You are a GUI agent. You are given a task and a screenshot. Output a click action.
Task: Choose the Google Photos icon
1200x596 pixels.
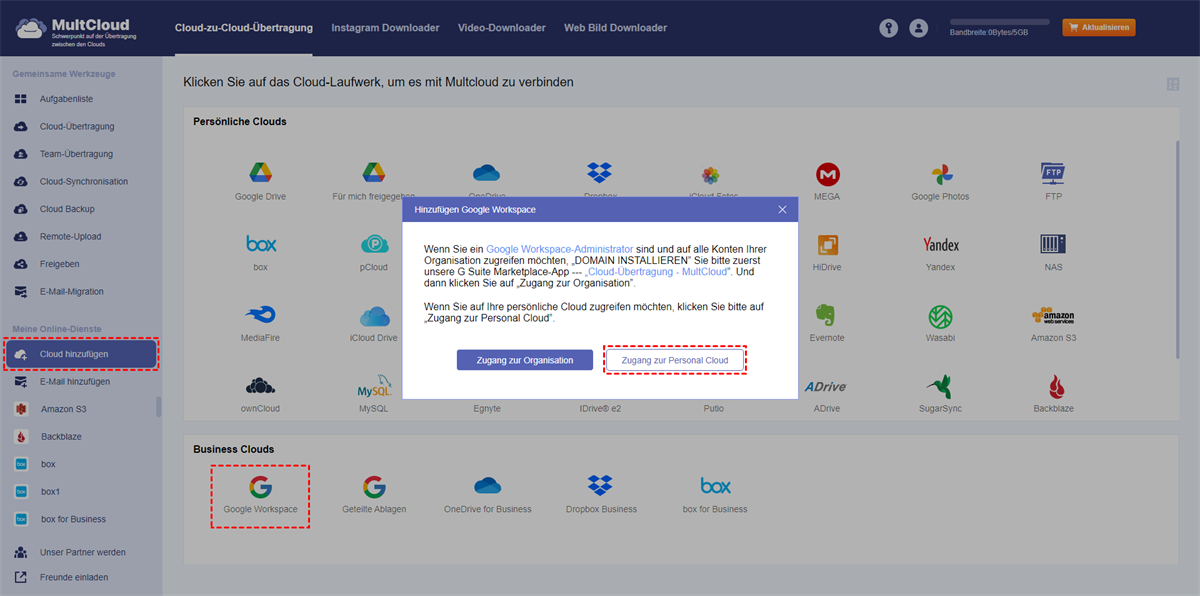tap(940, 174)
